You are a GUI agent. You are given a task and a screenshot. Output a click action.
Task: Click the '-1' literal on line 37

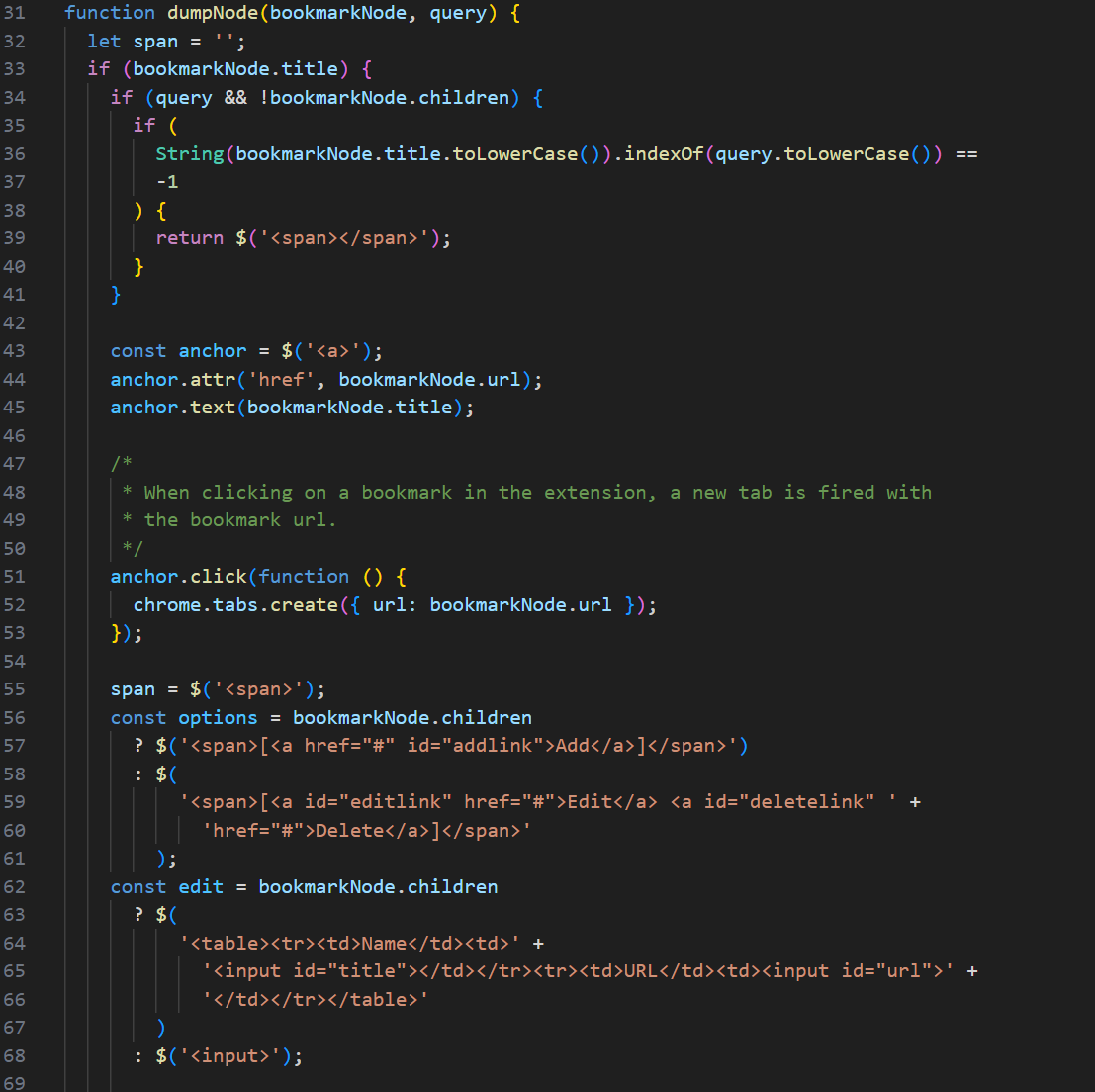[x=167, y=182]
